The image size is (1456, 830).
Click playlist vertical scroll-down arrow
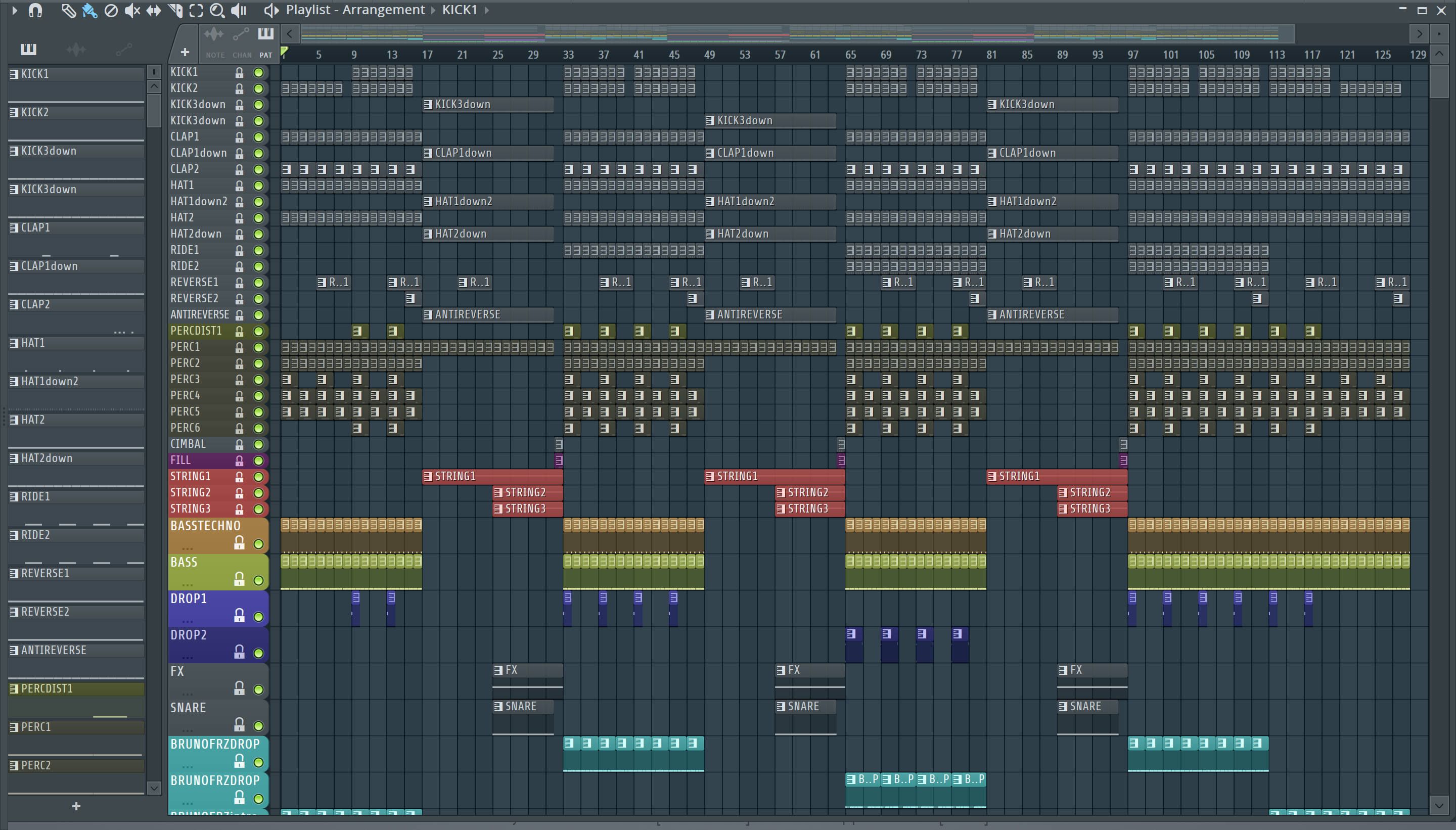(x=1439, y=806)
